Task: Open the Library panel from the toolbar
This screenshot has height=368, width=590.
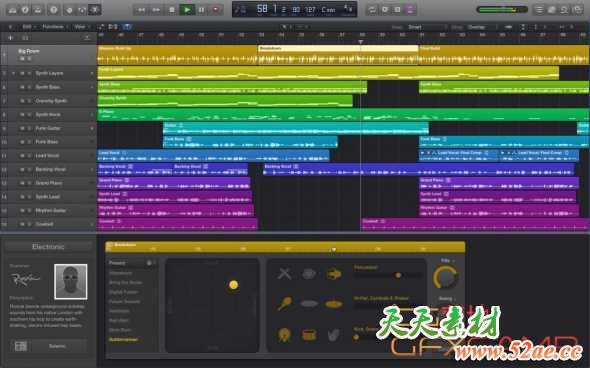Action: point(12,10)
